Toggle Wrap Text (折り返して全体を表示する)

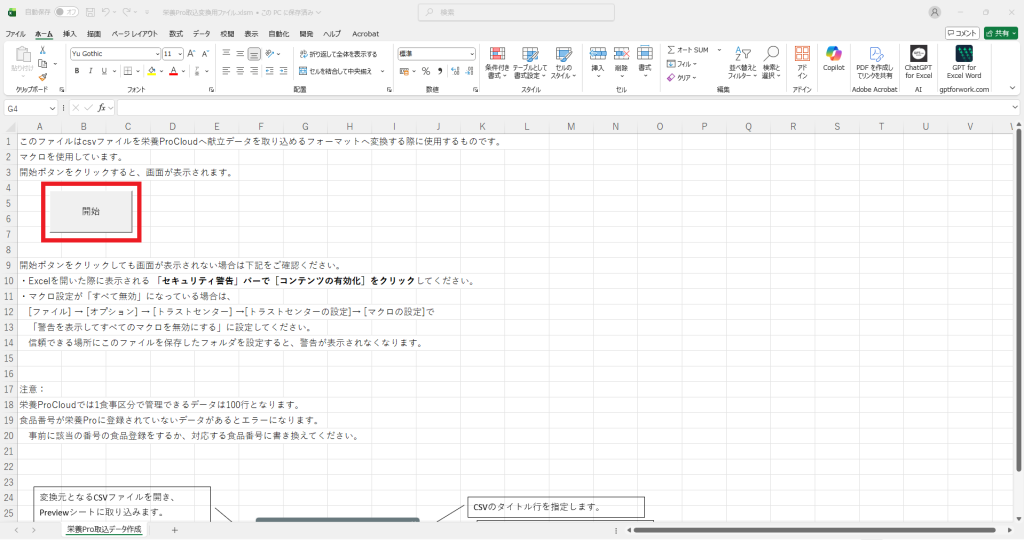[337, 54]
